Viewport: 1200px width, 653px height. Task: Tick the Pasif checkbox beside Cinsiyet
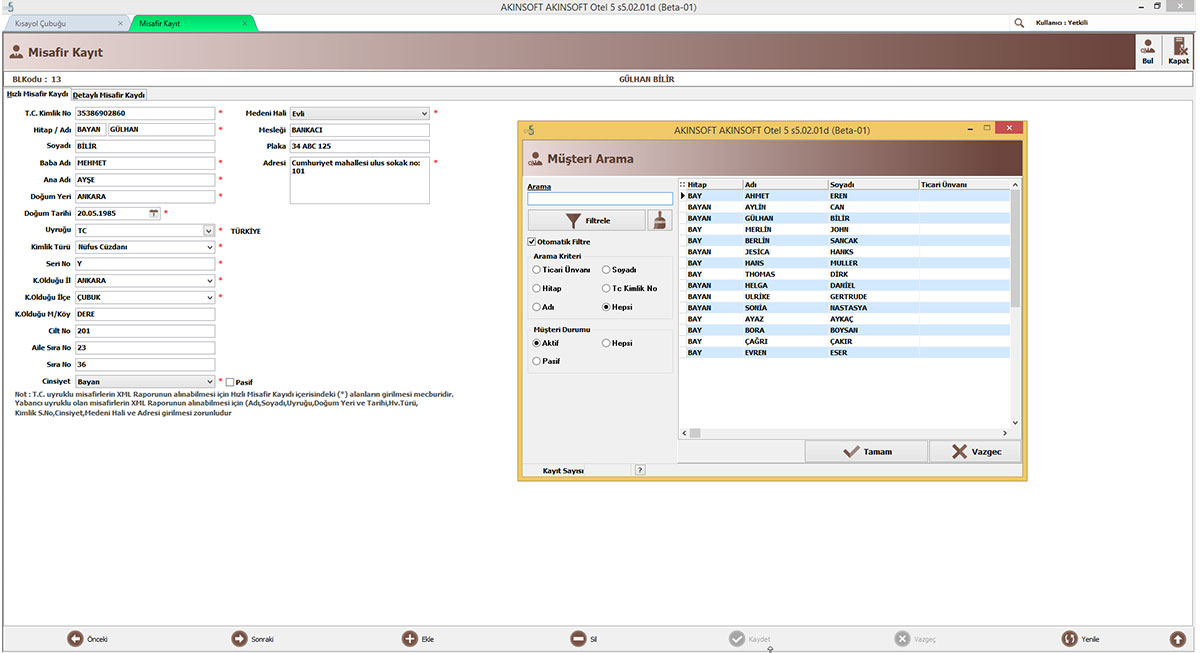(x=230, y=382)
